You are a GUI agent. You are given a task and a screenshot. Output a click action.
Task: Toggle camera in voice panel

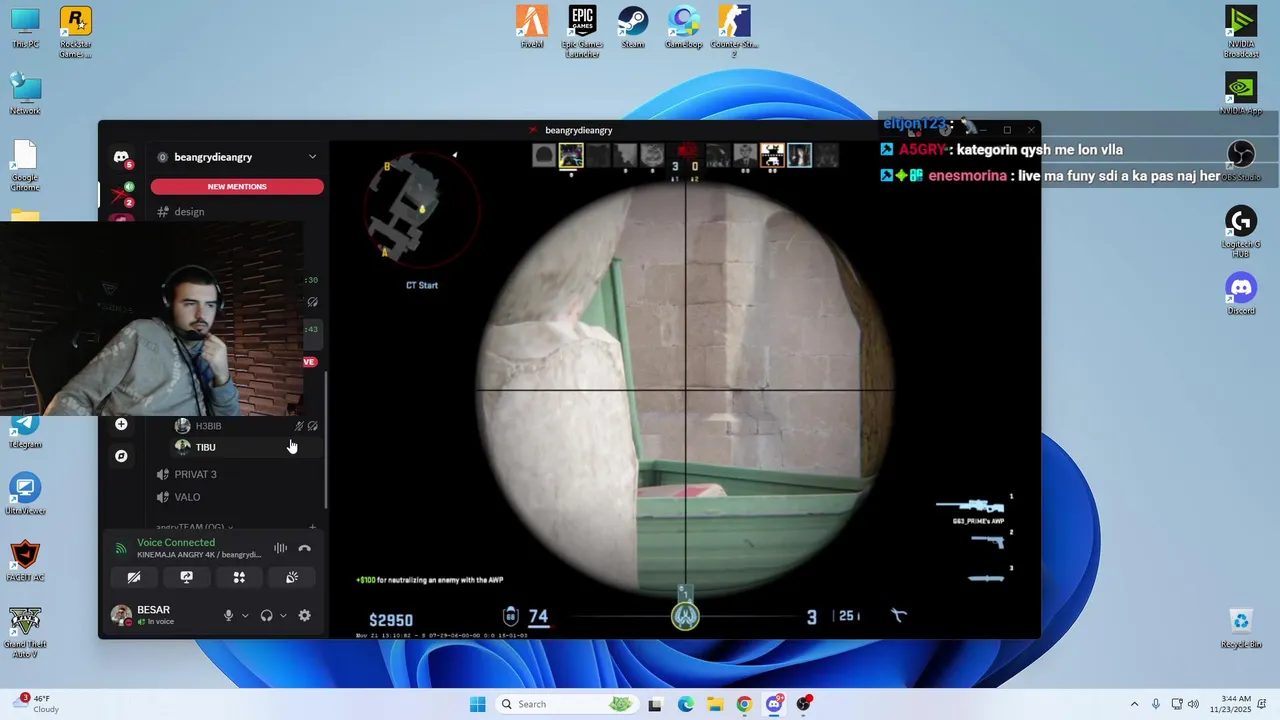(134, 577)
